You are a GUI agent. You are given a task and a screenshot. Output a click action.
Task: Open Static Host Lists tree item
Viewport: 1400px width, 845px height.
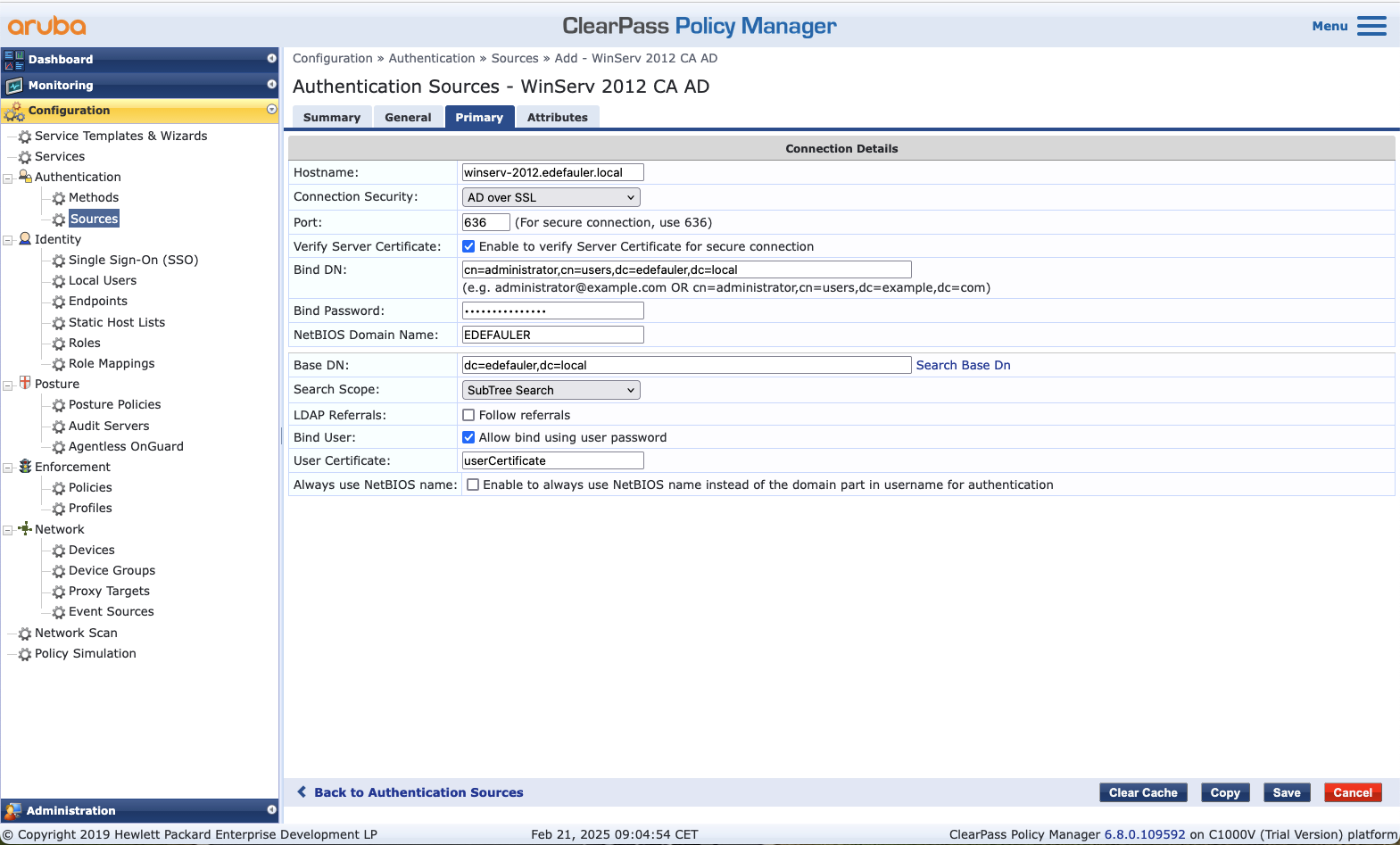click(117, 322)
